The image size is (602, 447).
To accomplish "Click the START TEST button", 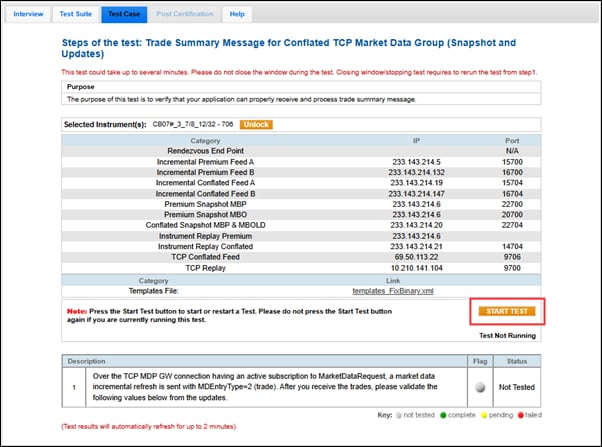I will point(507,312).
